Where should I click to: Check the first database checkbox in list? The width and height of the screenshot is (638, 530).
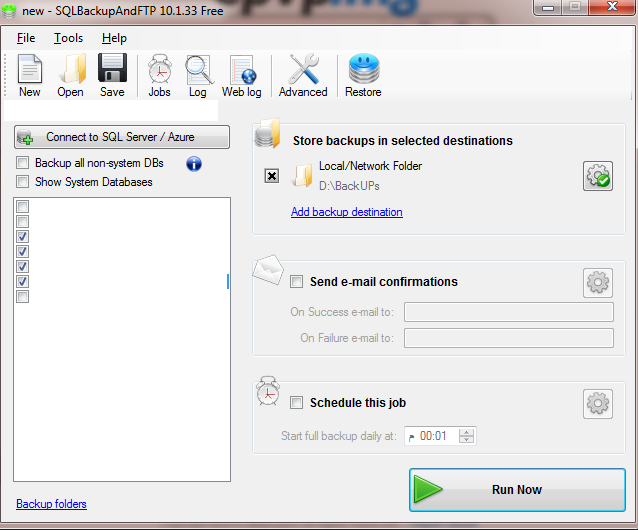[x=22, y=207]
